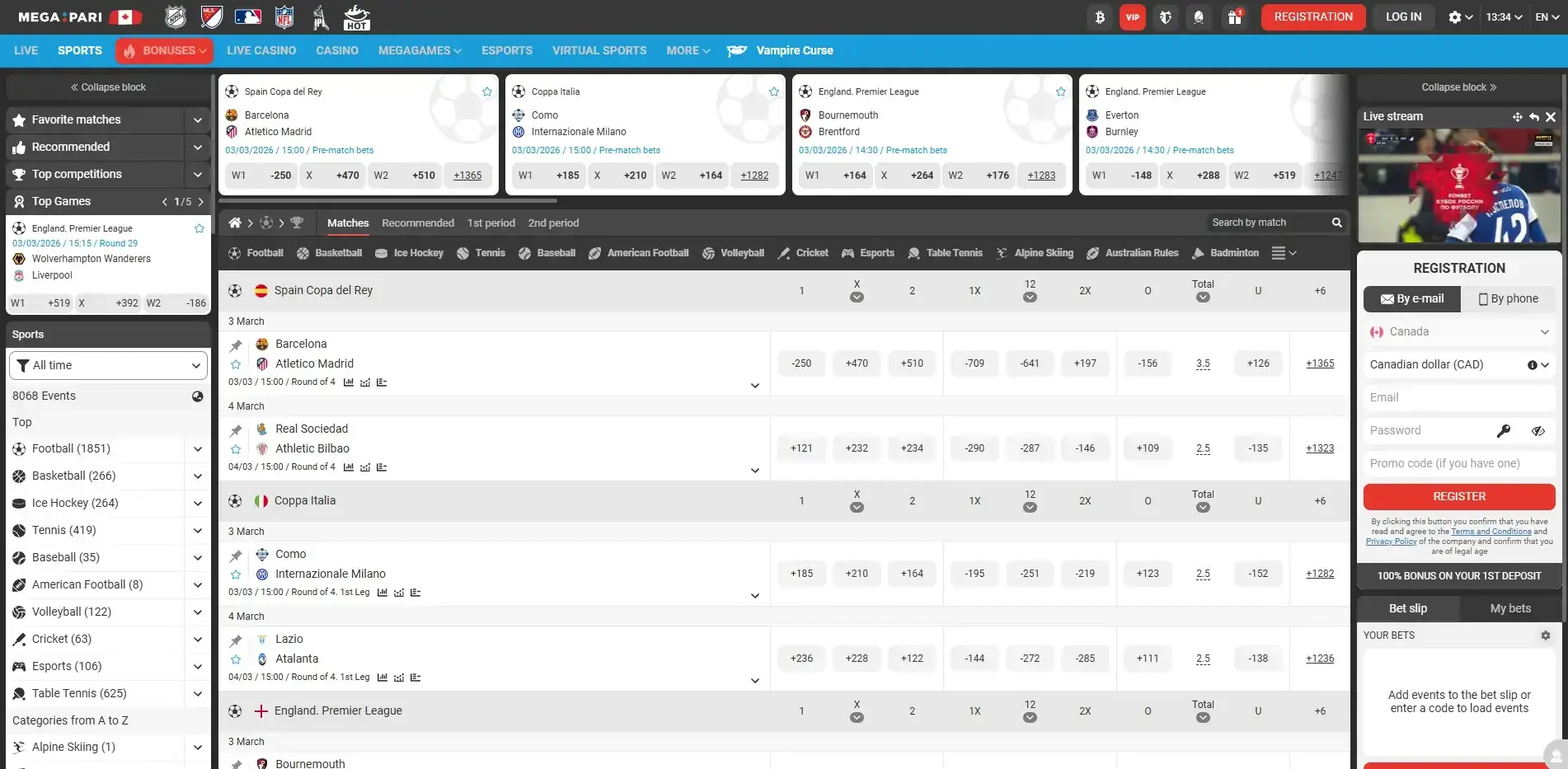Open the Vampire Curse promo link

(x=780, y=50)
